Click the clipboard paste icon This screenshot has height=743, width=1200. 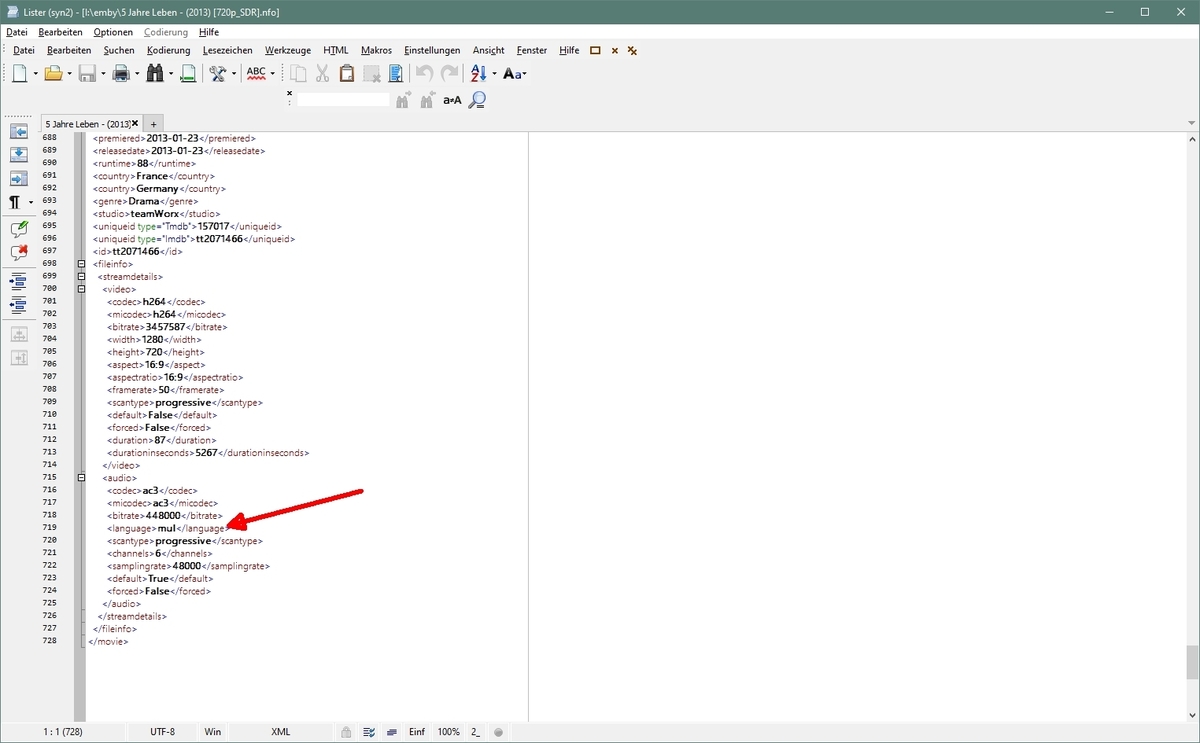pyautogui.click(x=346, y=73)
